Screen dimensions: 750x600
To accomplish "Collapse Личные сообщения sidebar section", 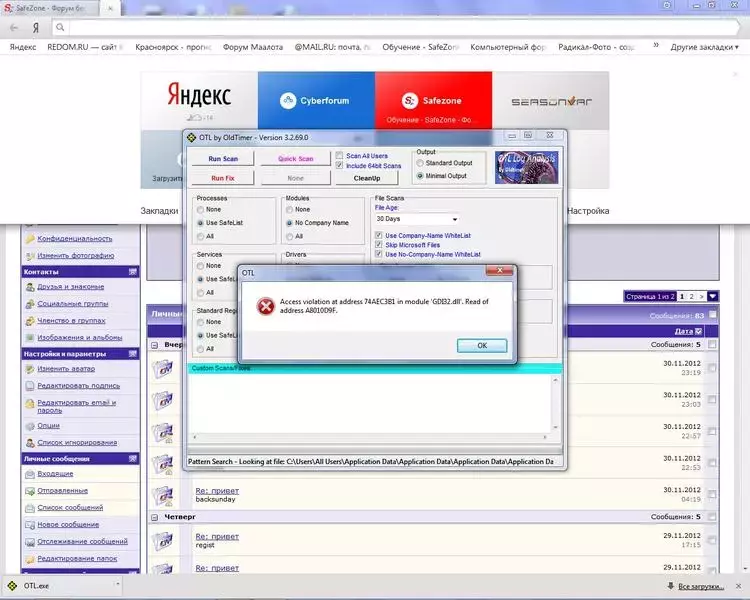I will pyautogui.click(x=133, y=458).
